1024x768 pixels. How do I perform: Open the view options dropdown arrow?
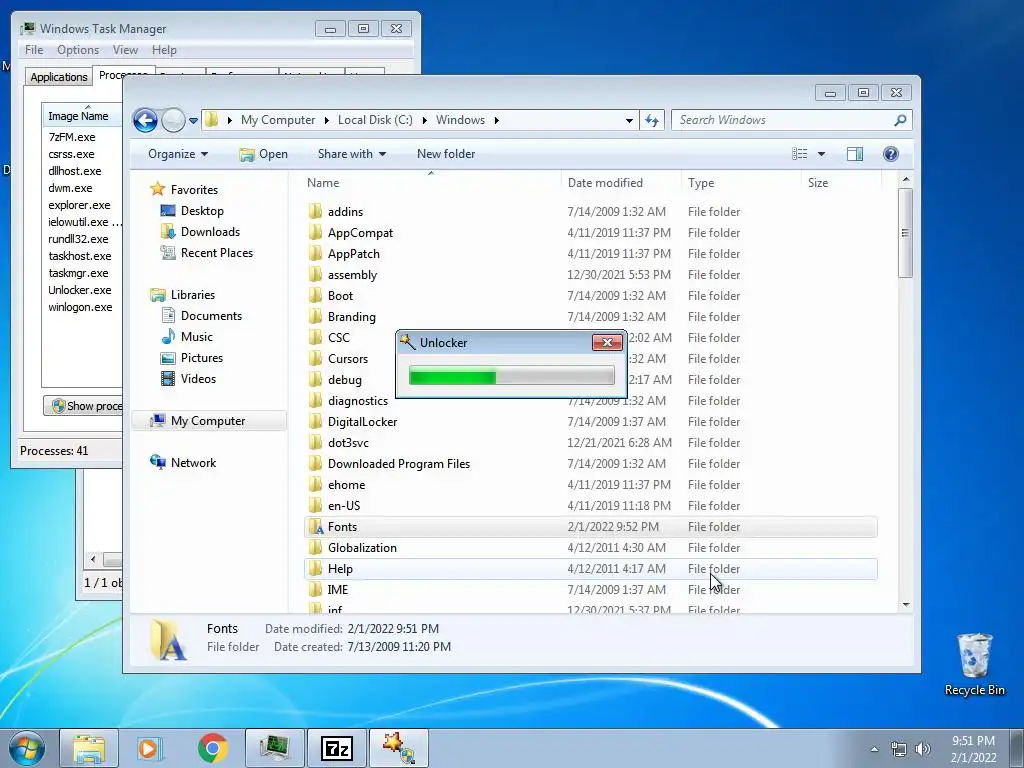(821, 154)
